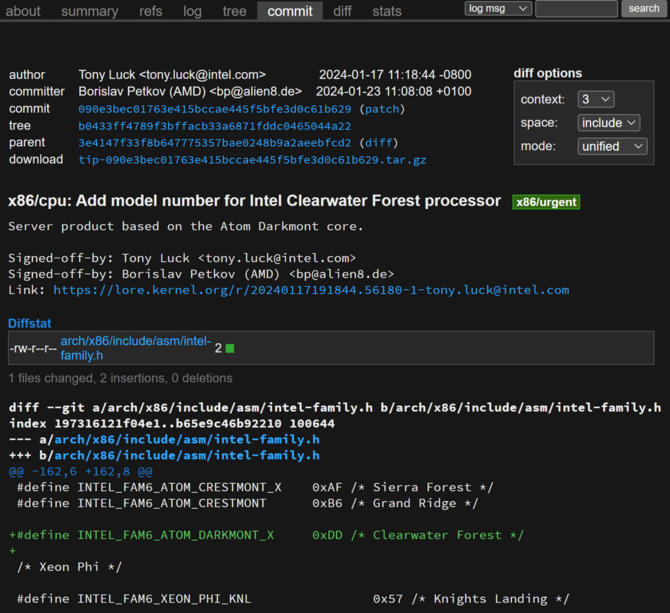The height and width of the screenshot is (613, 670).
Task: Open the refs tab
Action: [x=150, y=11]
